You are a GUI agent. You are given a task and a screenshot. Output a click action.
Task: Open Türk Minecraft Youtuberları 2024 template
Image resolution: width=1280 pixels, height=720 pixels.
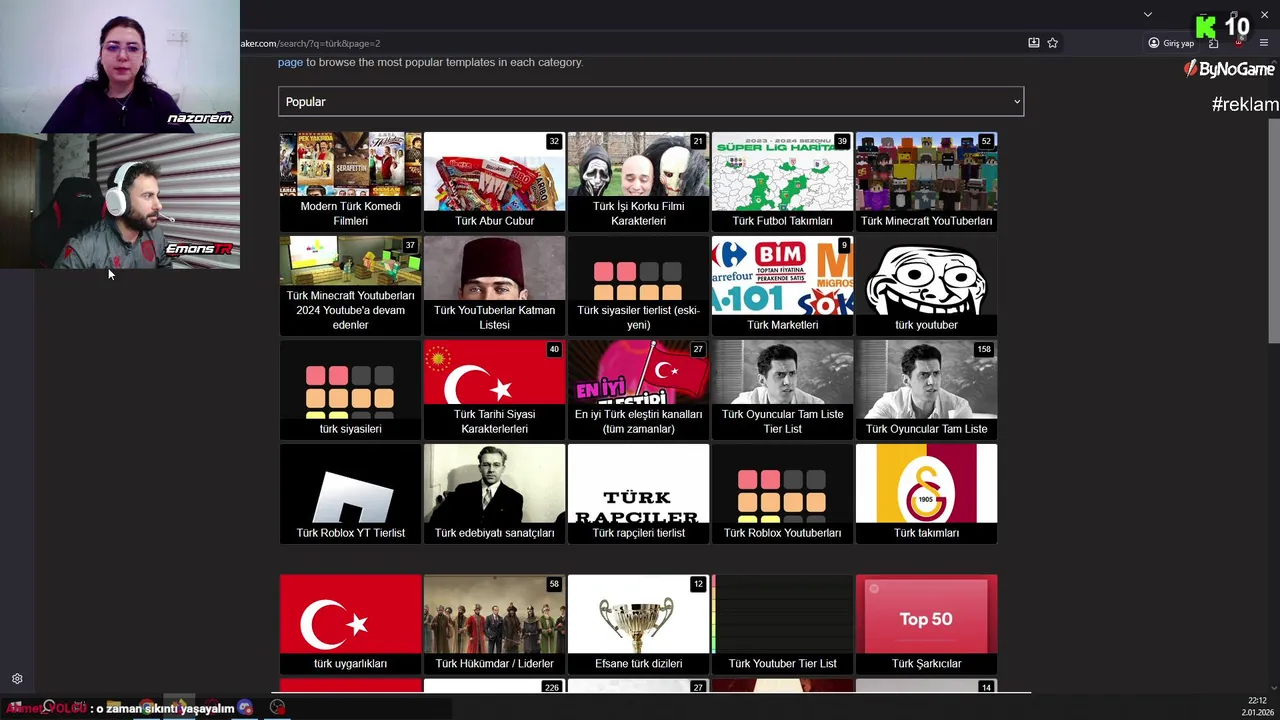click(x=350, y=286)
